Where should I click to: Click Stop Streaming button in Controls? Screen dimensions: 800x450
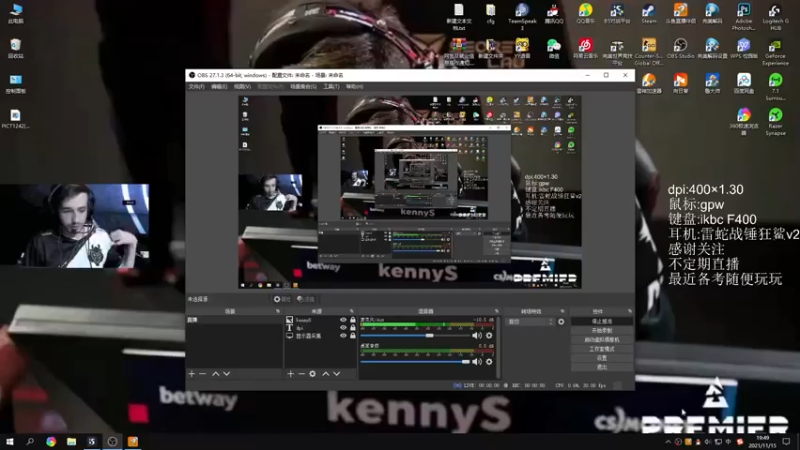[602, 321]
